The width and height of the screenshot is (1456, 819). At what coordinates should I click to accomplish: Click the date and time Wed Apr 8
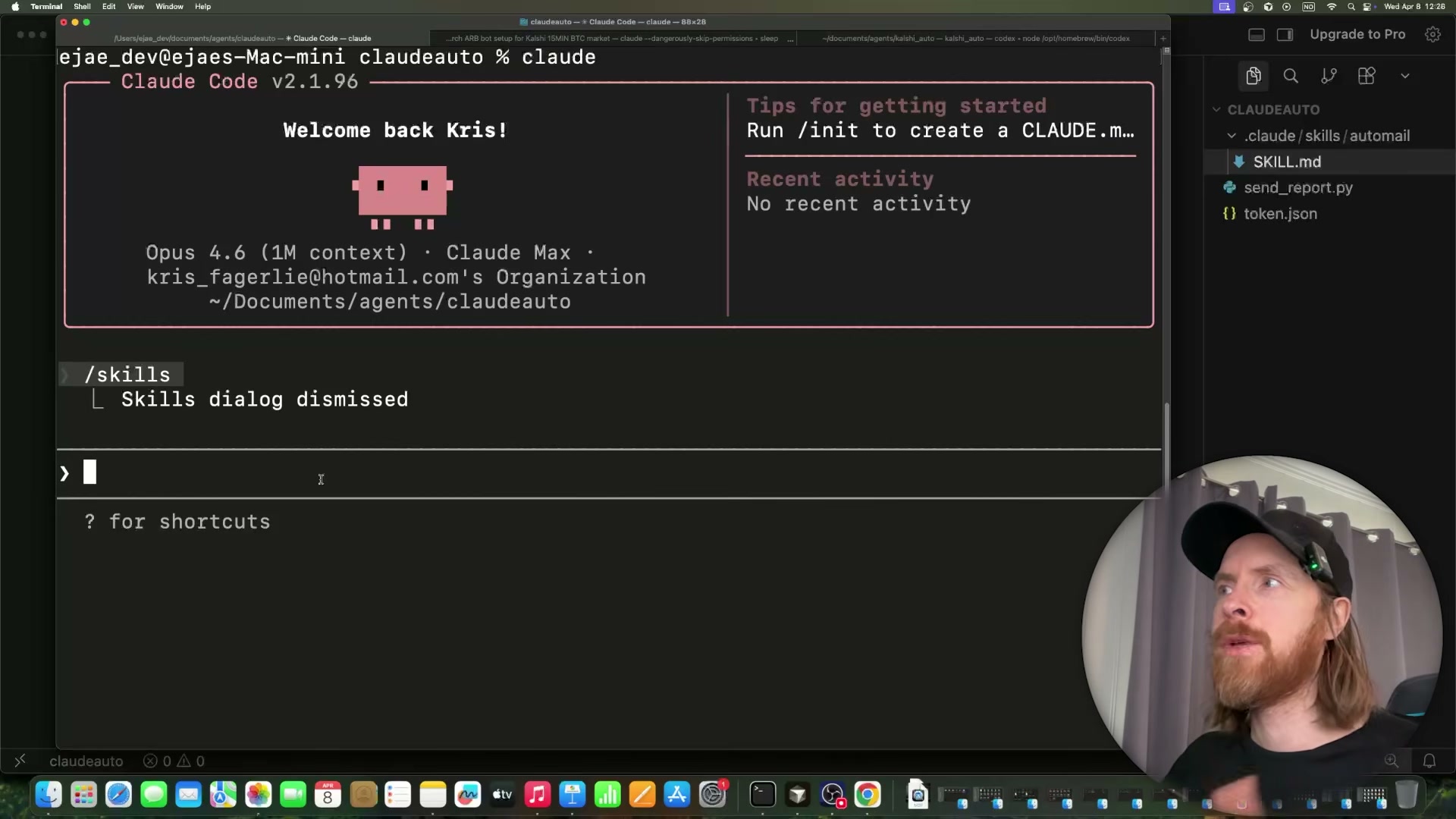tap(1414, 7)
